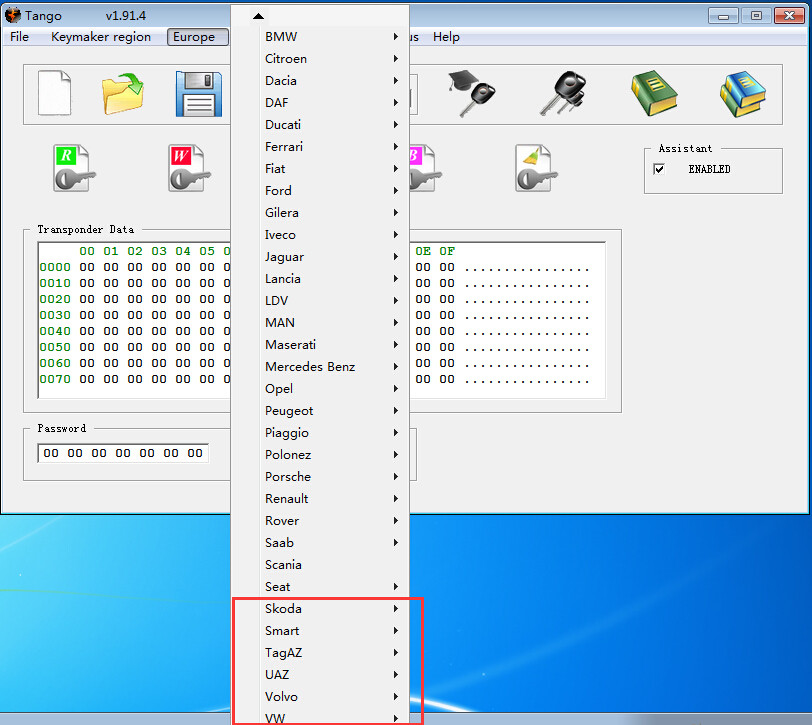This screenshot has width=812, height=725.
Task: Click the graduation cap key icon
Action: coord(470,93)
